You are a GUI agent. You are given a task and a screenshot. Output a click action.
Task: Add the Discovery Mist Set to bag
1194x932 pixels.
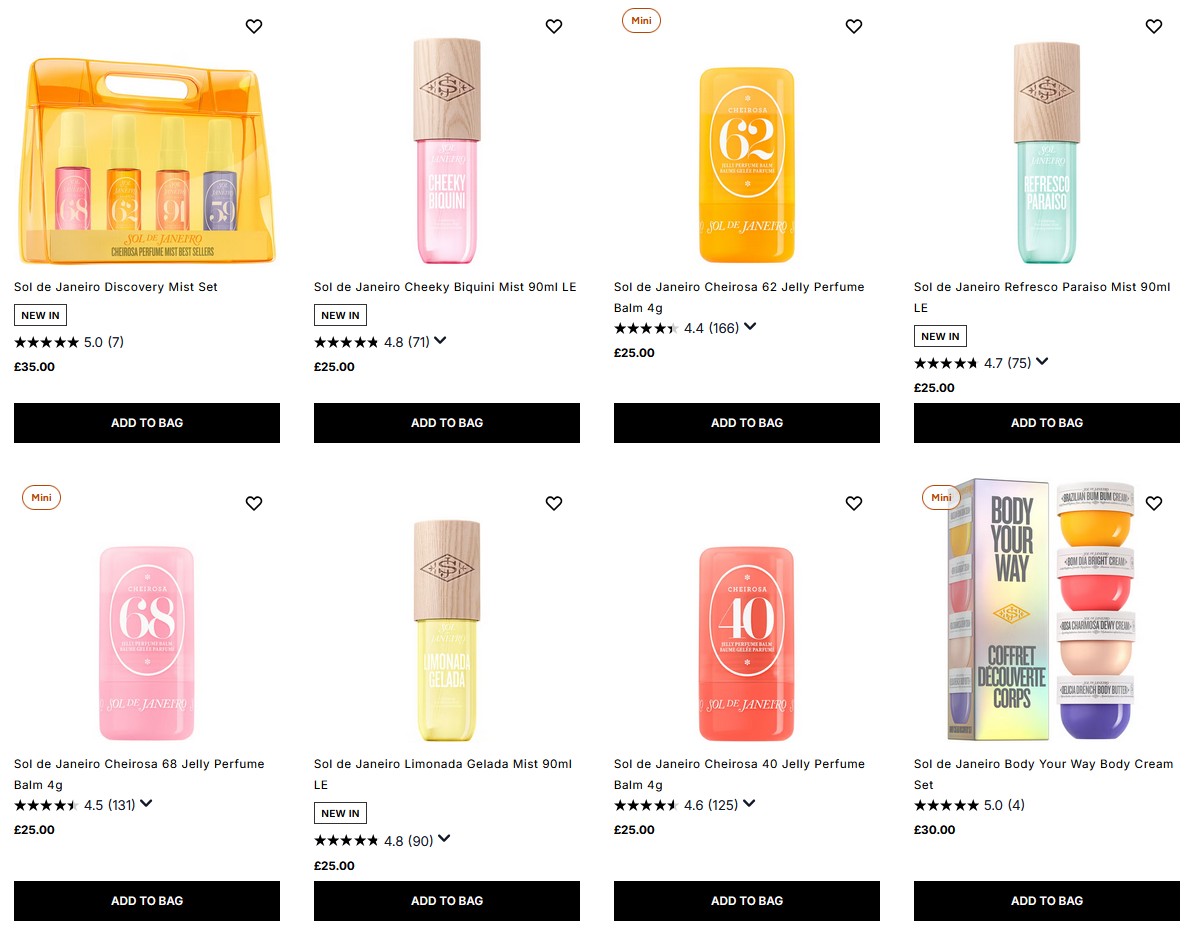147,423
